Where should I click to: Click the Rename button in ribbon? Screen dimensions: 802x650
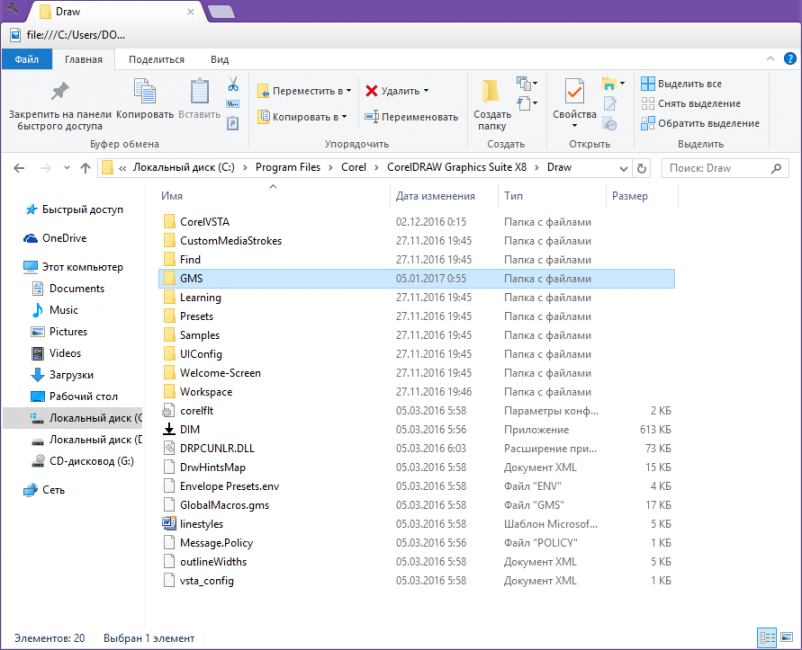point(411,117)
